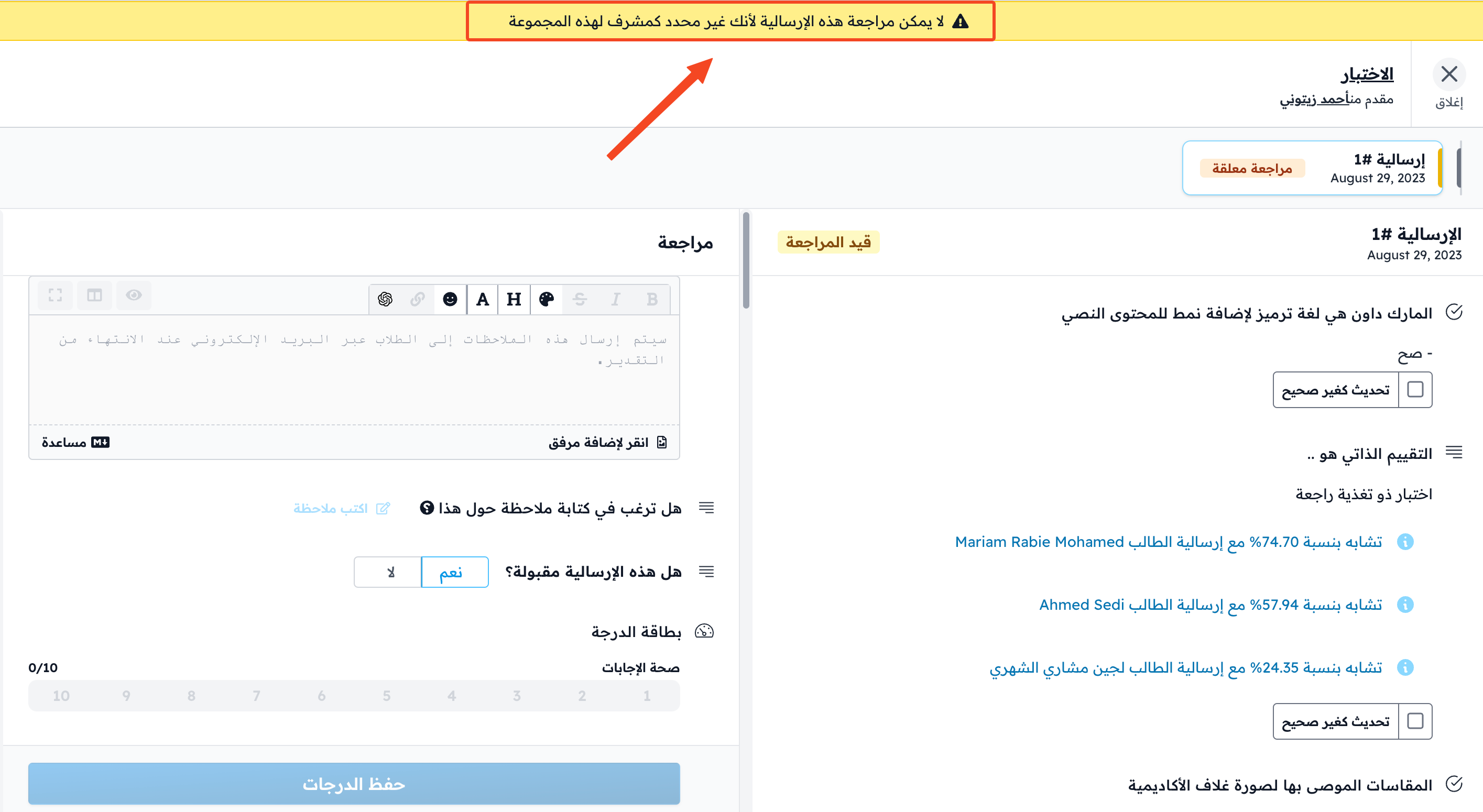Viewport: 1483px width, 812px height.
Task: Check first تحديث كغير صحيح checkbox
Action: click(x=1415, y=390)
